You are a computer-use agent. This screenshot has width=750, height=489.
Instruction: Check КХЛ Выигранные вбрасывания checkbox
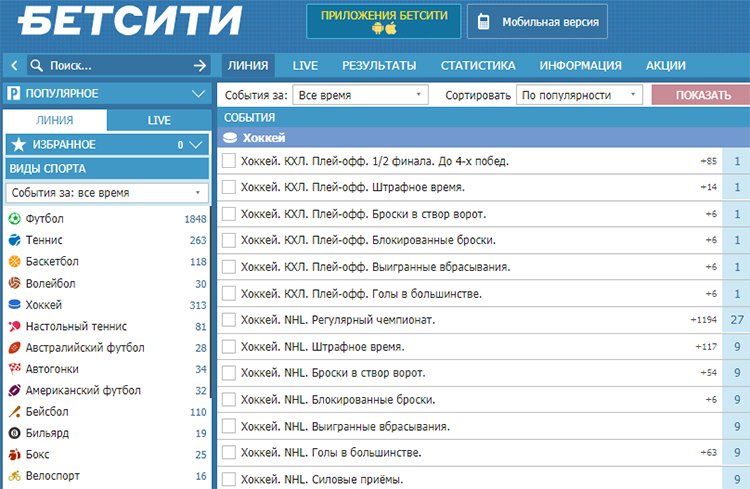pyautogui.click(x=229, y=267)
